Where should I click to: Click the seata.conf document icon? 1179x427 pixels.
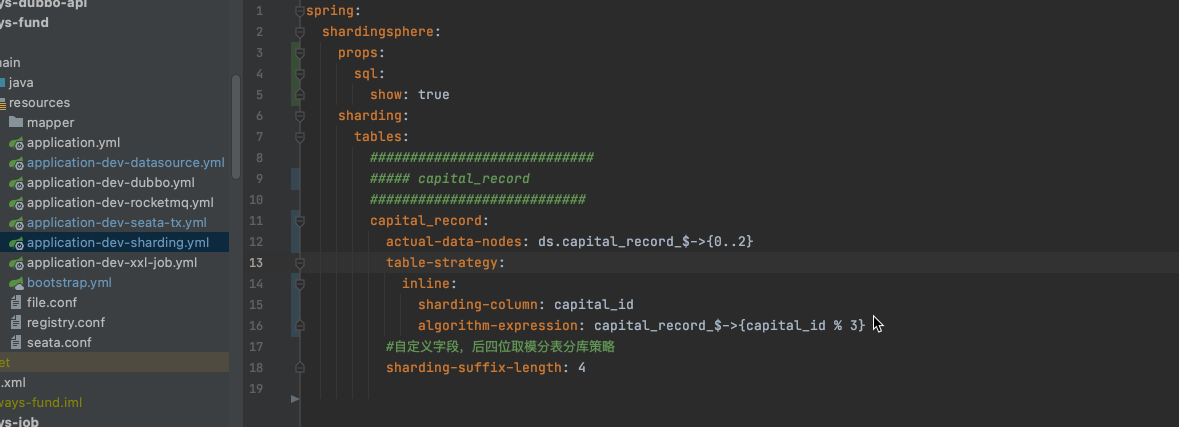pos(16,343)
